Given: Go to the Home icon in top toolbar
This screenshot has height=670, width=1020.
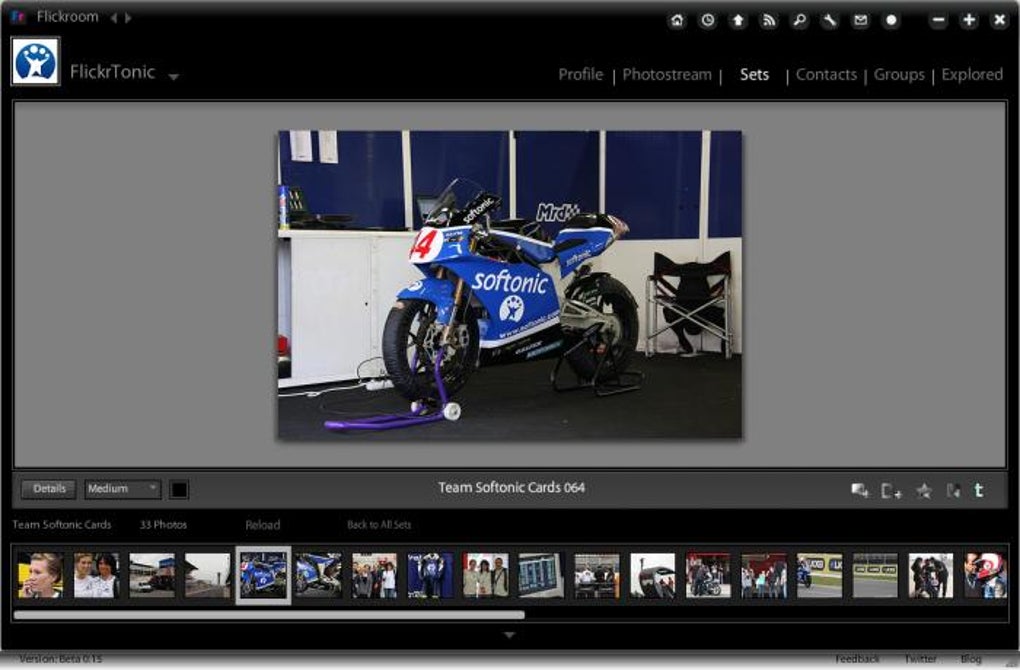Looking at the screenshot, I should click(x=677, y=20).
